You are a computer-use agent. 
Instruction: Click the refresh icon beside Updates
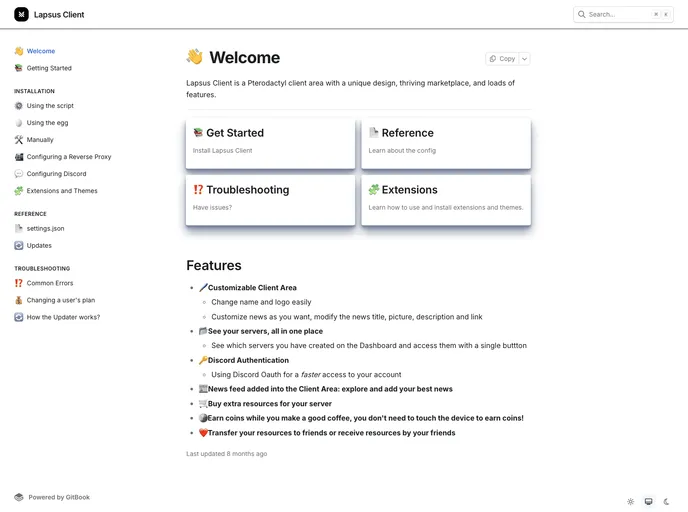[x=18, y=245]
